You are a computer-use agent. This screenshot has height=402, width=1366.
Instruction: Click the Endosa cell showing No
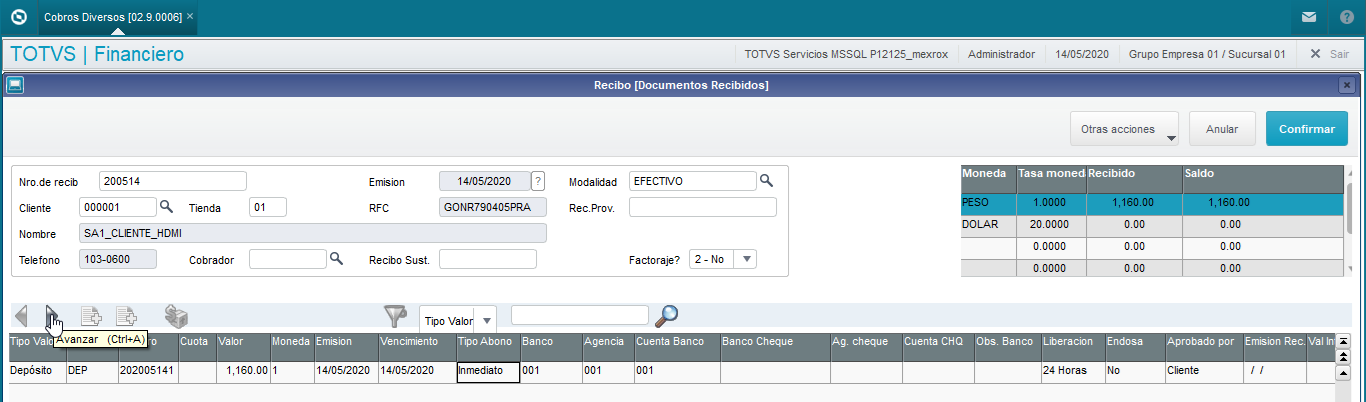click(1134, 370)
